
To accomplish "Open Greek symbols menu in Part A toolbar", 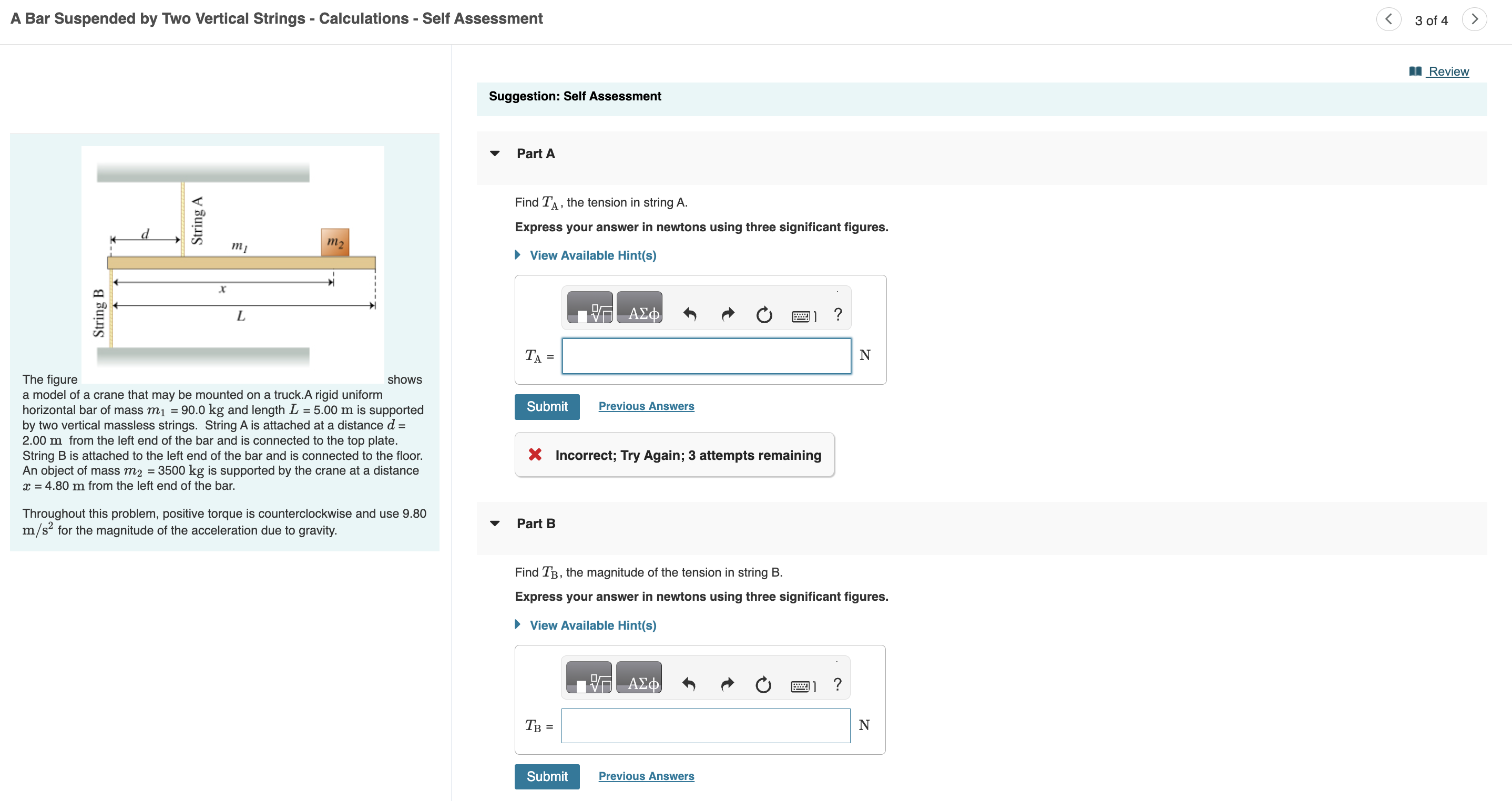I will 640,308.
